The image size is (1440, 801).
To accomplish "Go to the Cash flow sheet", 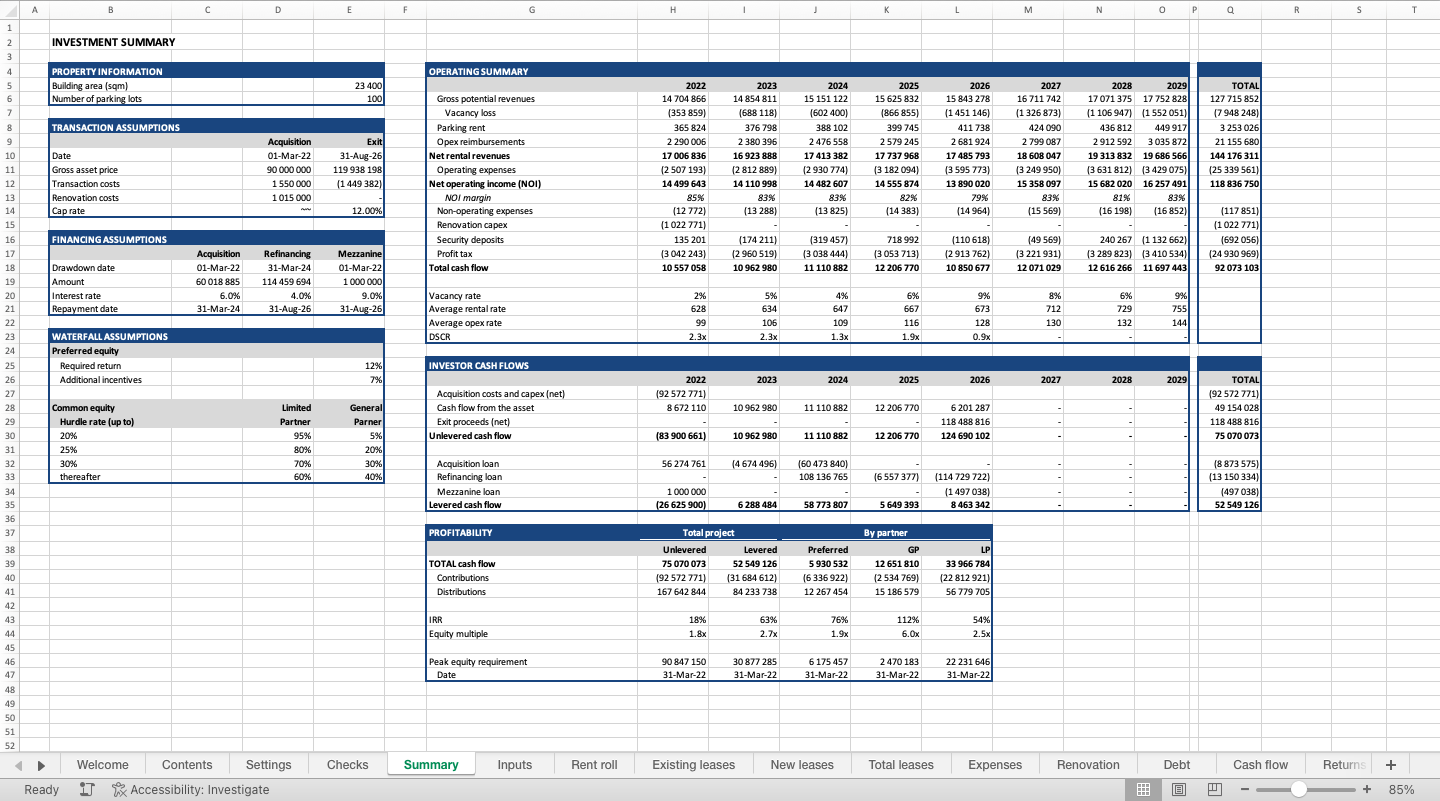I will [1260, 765].
